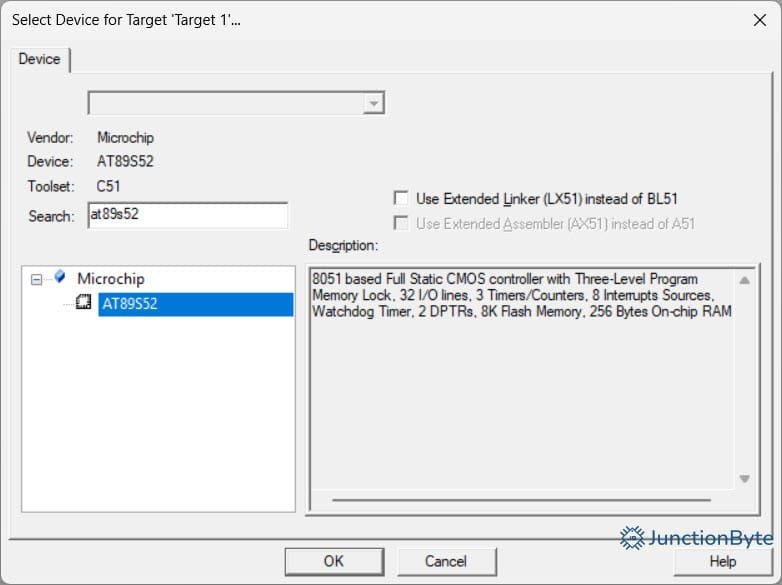The height and width of the screenshot is (585, 782).
Task: Collapse the Microchip tree node
Action: tap(37, 279)
